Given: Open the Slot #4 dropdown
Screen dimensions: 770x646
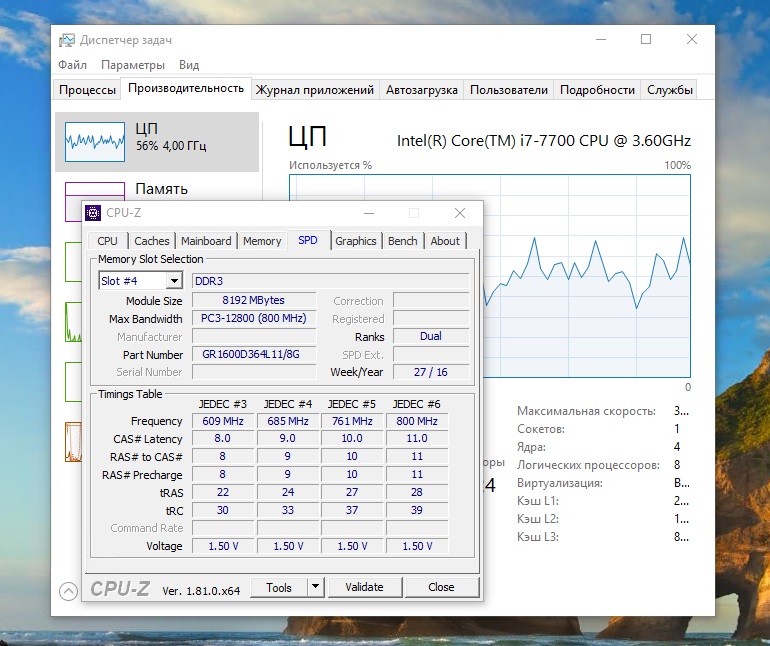Looking at the screenshot, I should coord(174,281).
